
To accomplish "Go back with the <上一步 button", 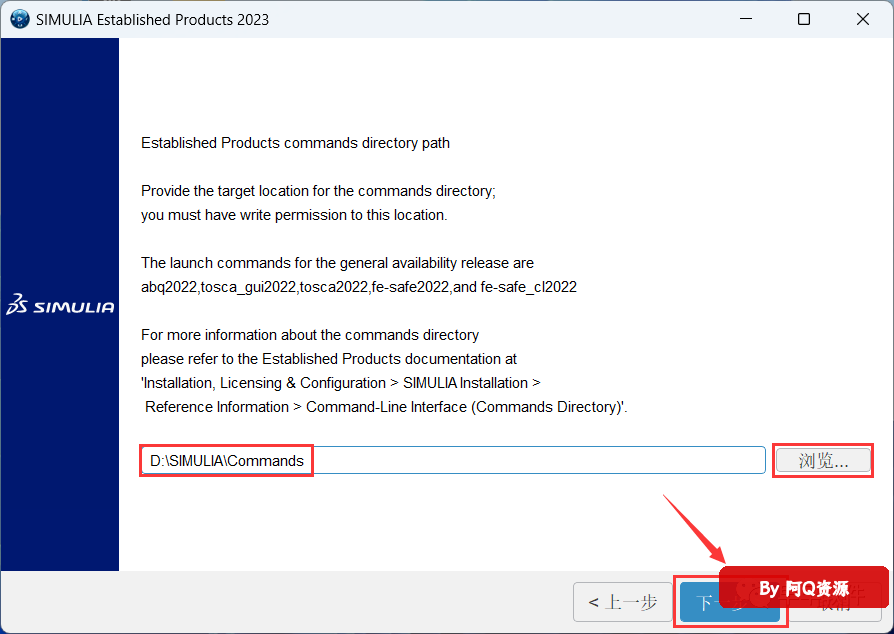I will tap(622, 602).
